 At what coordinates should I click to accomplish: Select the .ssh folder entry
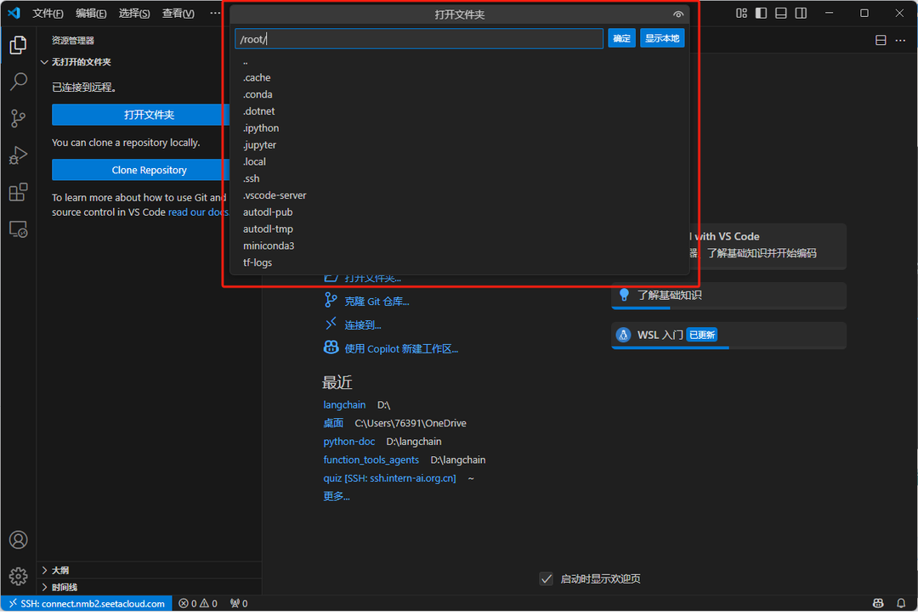459,179
